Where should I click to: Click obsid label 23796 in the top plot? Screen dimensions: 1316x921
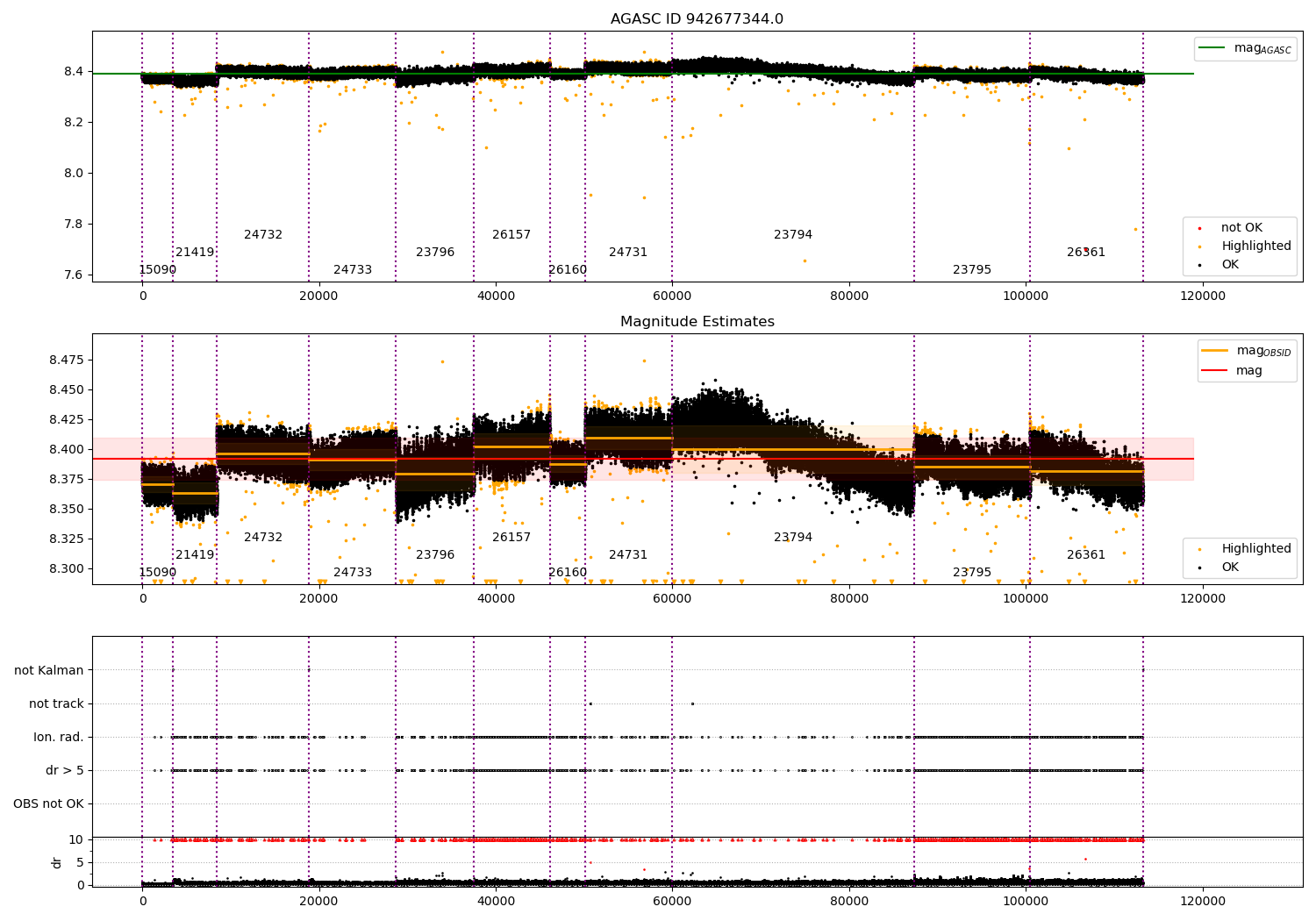[x=435, y=253]
